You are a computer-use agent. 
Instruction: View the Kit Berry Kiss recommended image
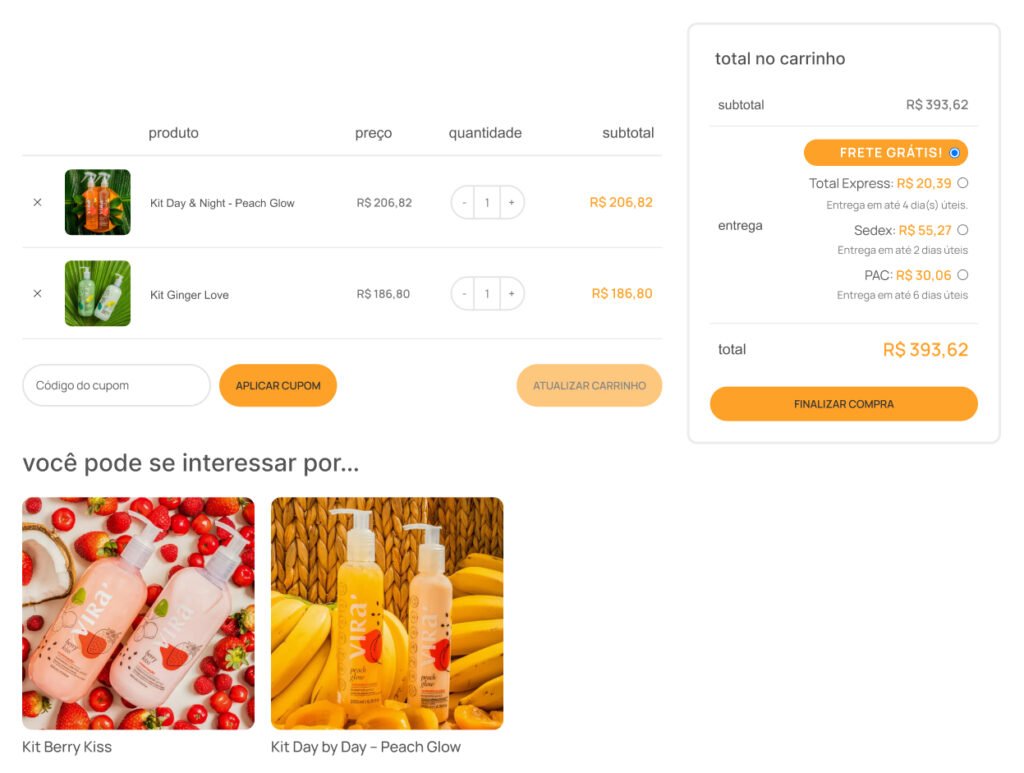point(138,613)
